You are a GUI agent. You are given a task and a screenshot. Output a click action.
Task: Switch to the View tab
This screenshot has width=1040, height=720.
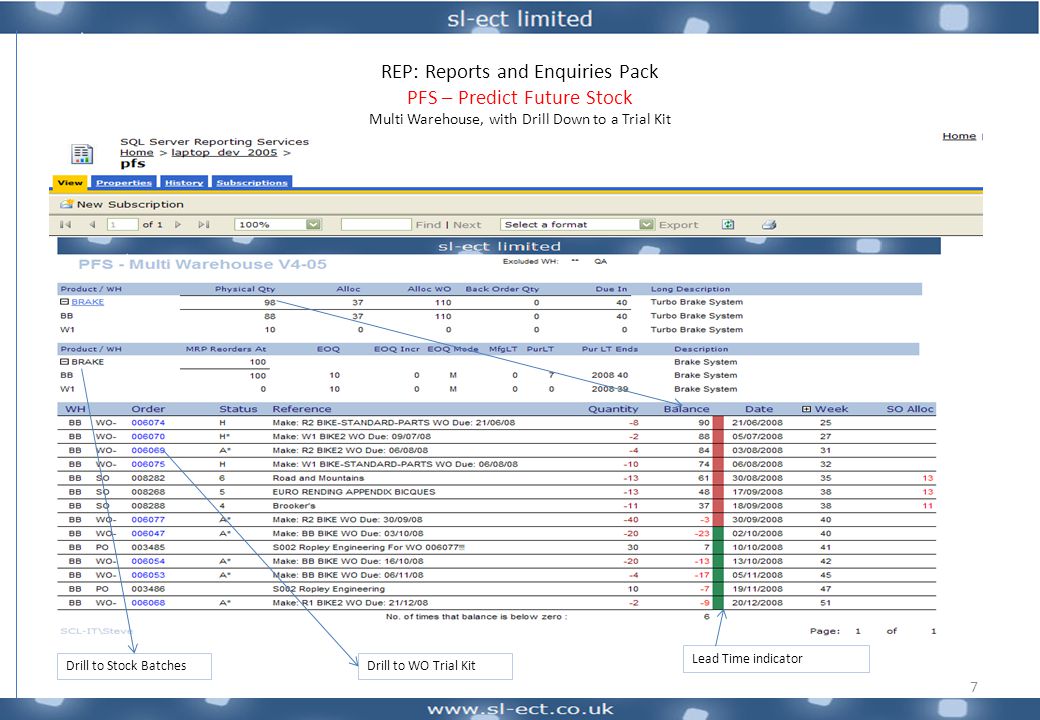pyautogui.click(x=70, y=182)
